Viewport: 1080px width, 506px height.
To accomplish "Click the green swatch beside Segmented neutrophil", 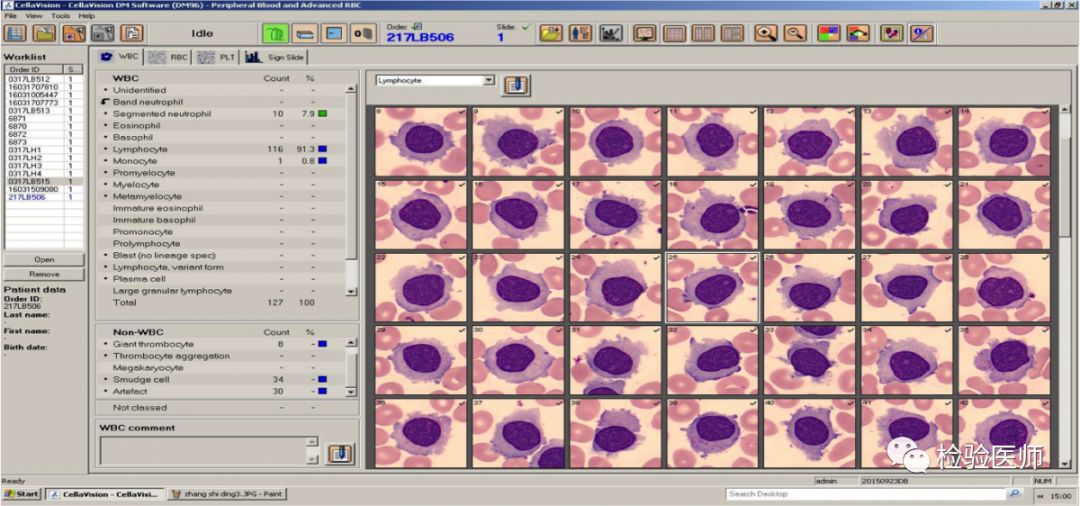I will [323, 114].
